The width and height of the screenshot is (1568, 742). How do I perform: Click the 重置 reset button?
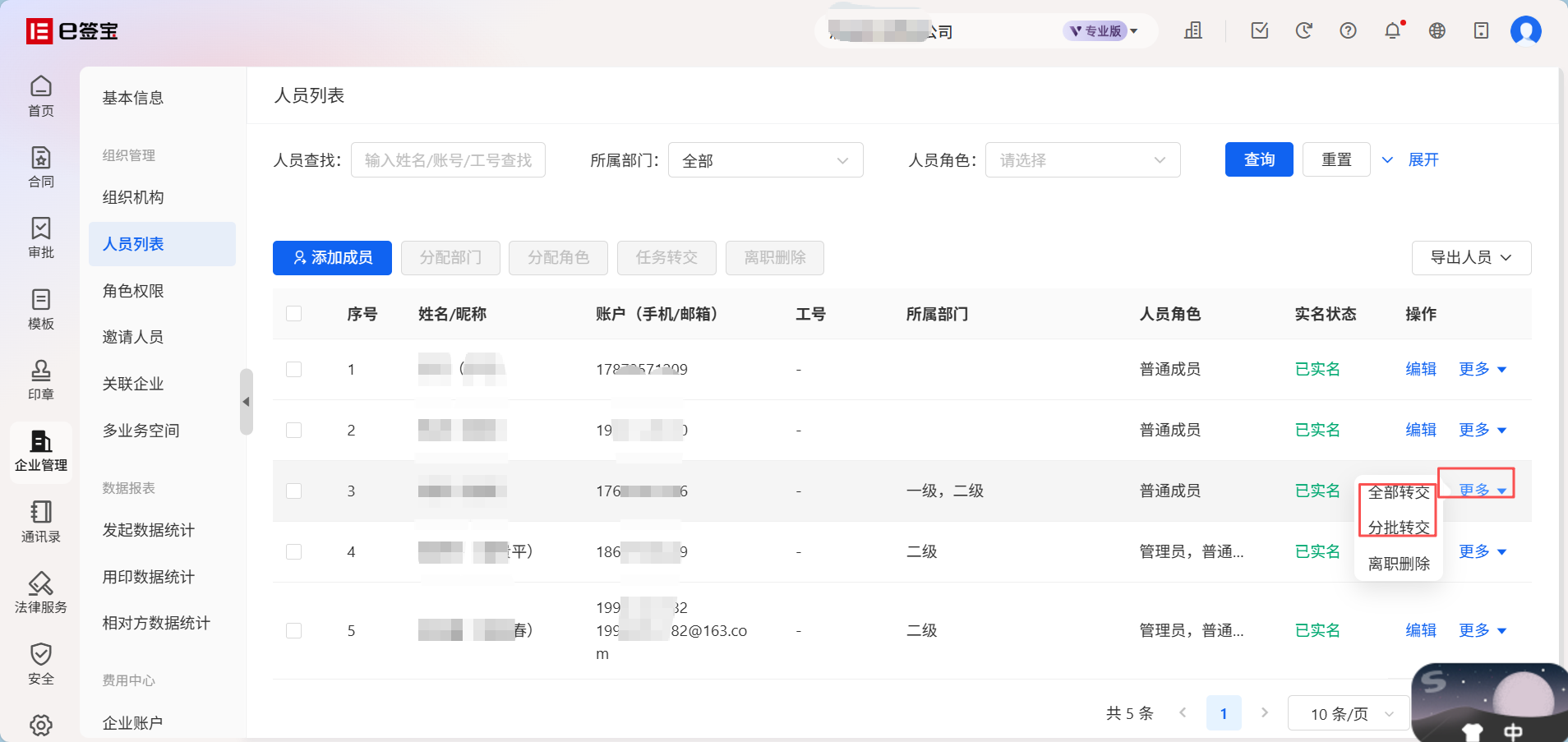click(1336, 159)
